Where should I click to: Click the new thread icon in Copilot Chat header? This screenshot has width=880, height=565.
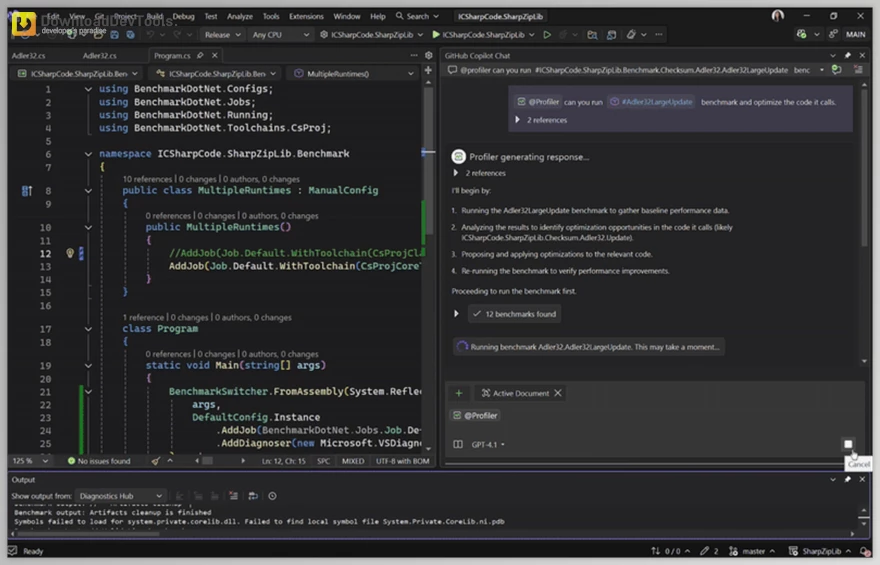836,70
